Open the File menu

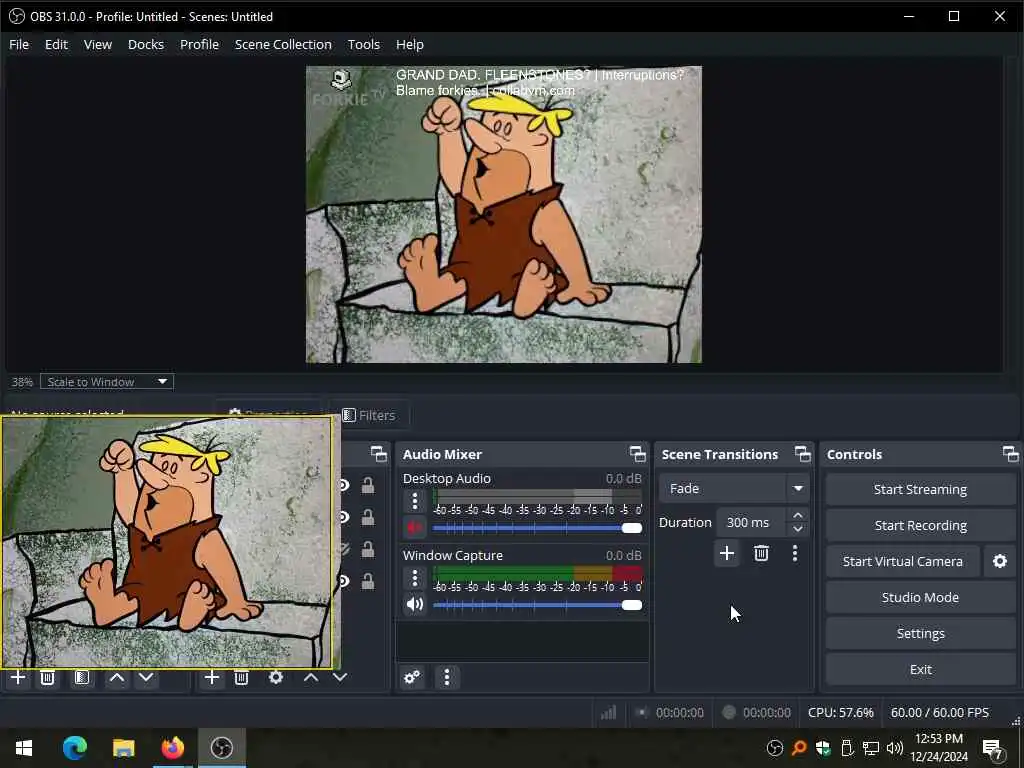point(19,44)
